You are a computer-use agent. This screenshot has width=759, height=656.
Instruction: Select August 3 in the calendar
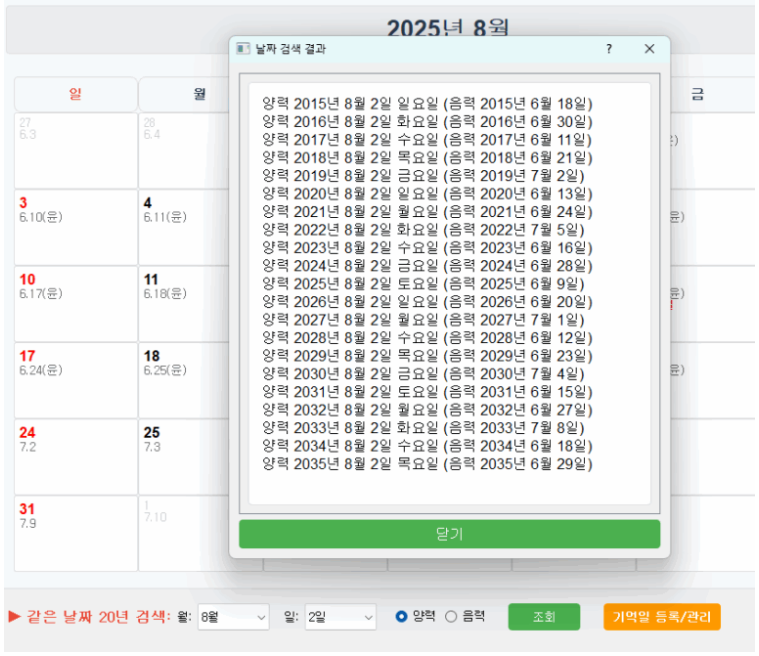(x=76, y=227)
